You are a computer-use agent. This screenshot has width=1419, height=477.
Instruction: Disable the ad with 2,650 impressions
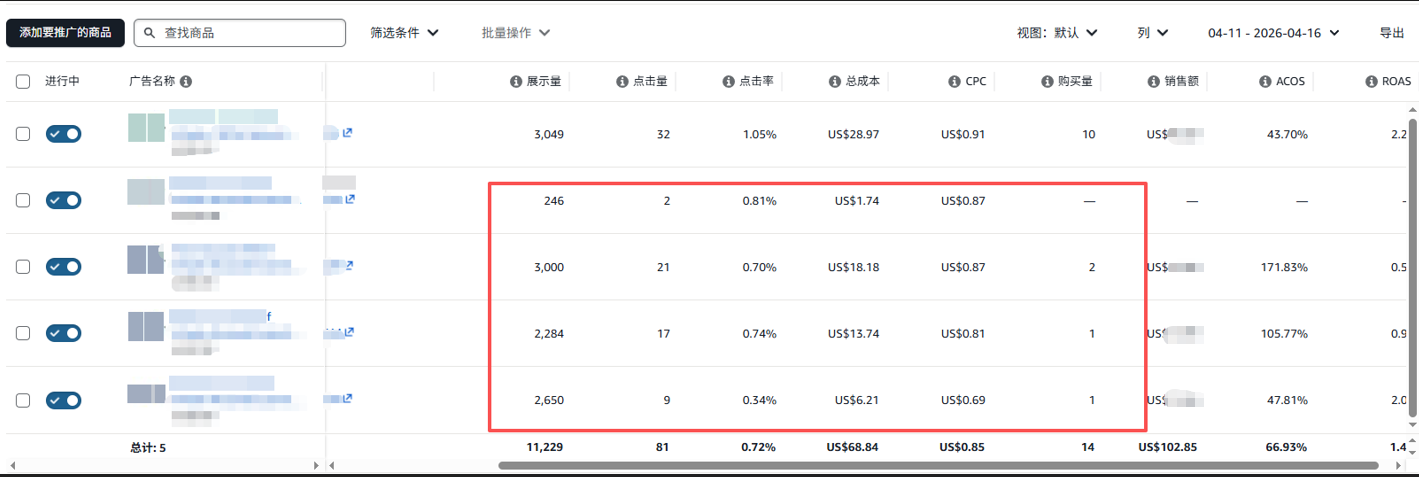point(63,400)
